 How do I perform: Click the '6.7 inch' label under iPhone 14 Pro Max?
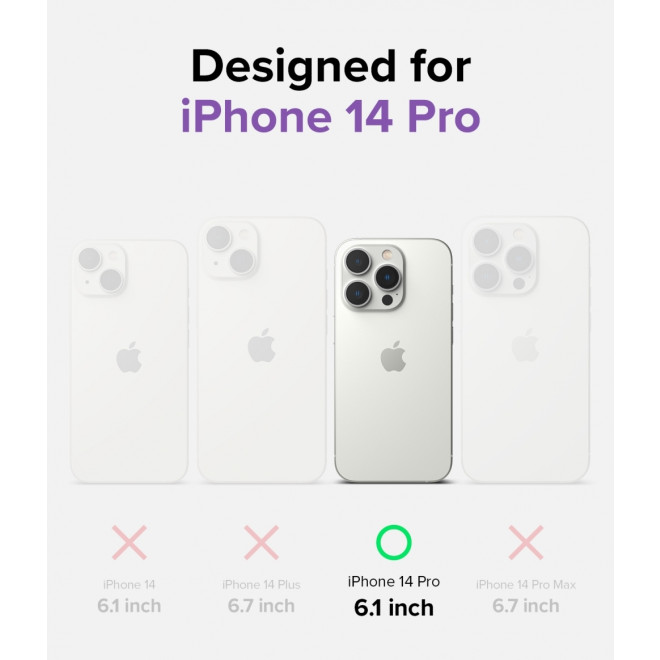526,606
